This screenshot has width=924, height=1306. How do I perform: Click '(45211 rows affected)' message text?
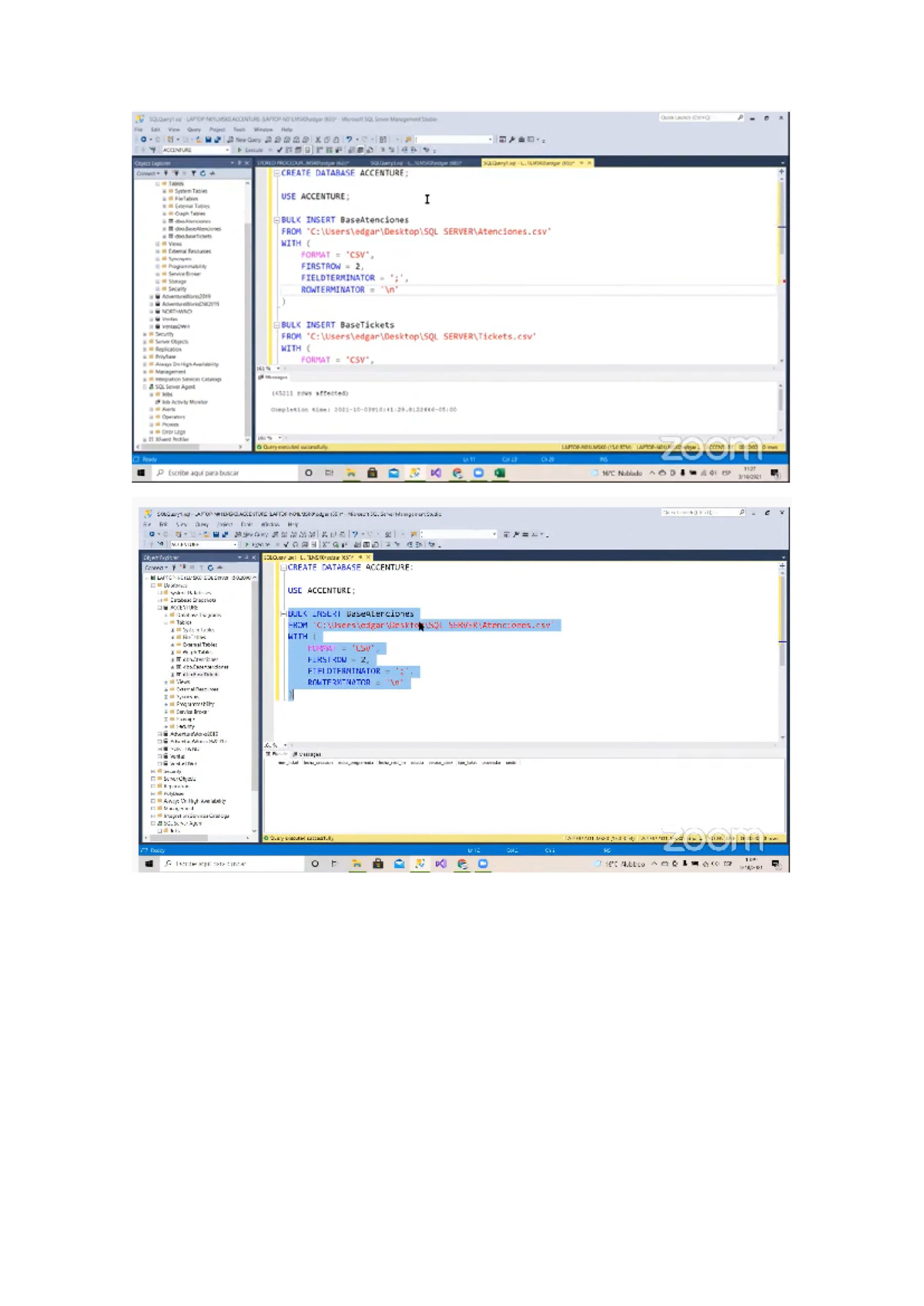coord(310,393)
